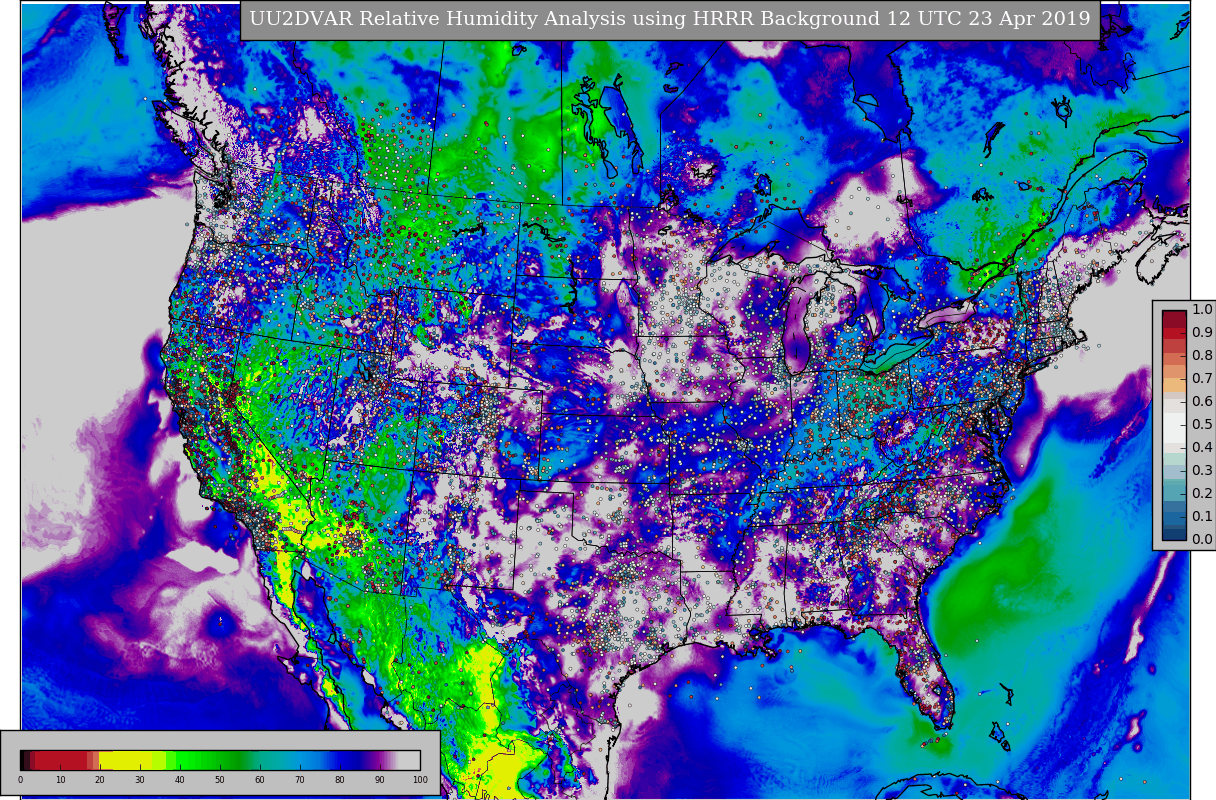Click the '0.0' label on the vertical colorbar
Screen dimensions: 1216x800
coord(1202,540)
